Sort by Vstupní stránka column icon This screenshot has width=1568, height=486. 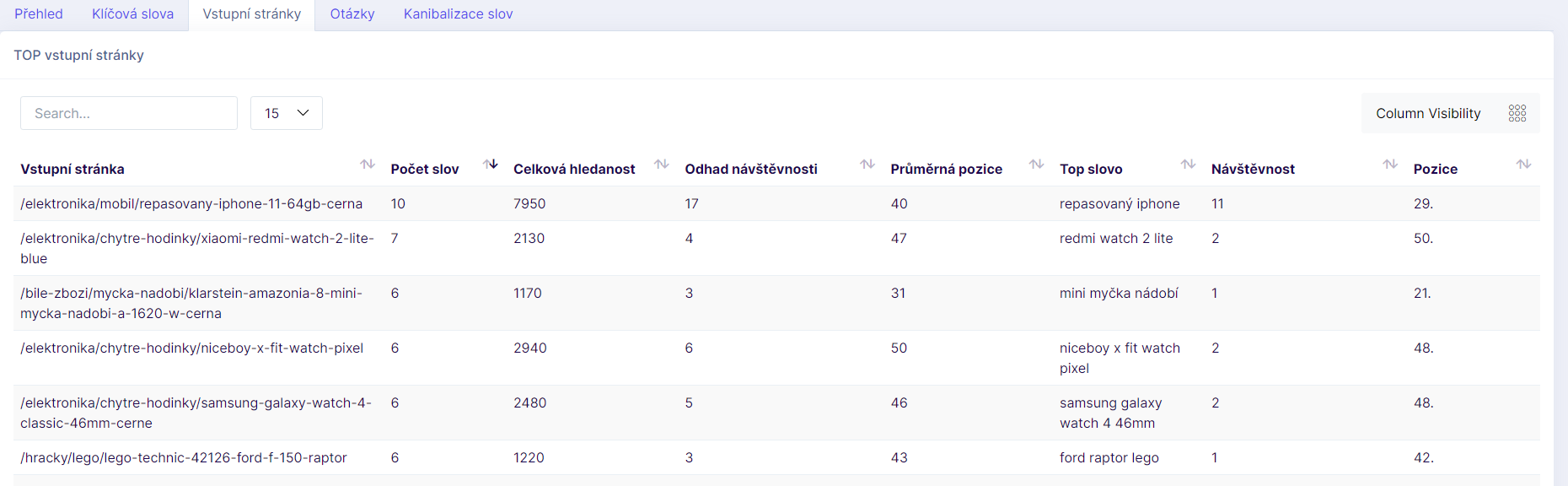[368, 164]
